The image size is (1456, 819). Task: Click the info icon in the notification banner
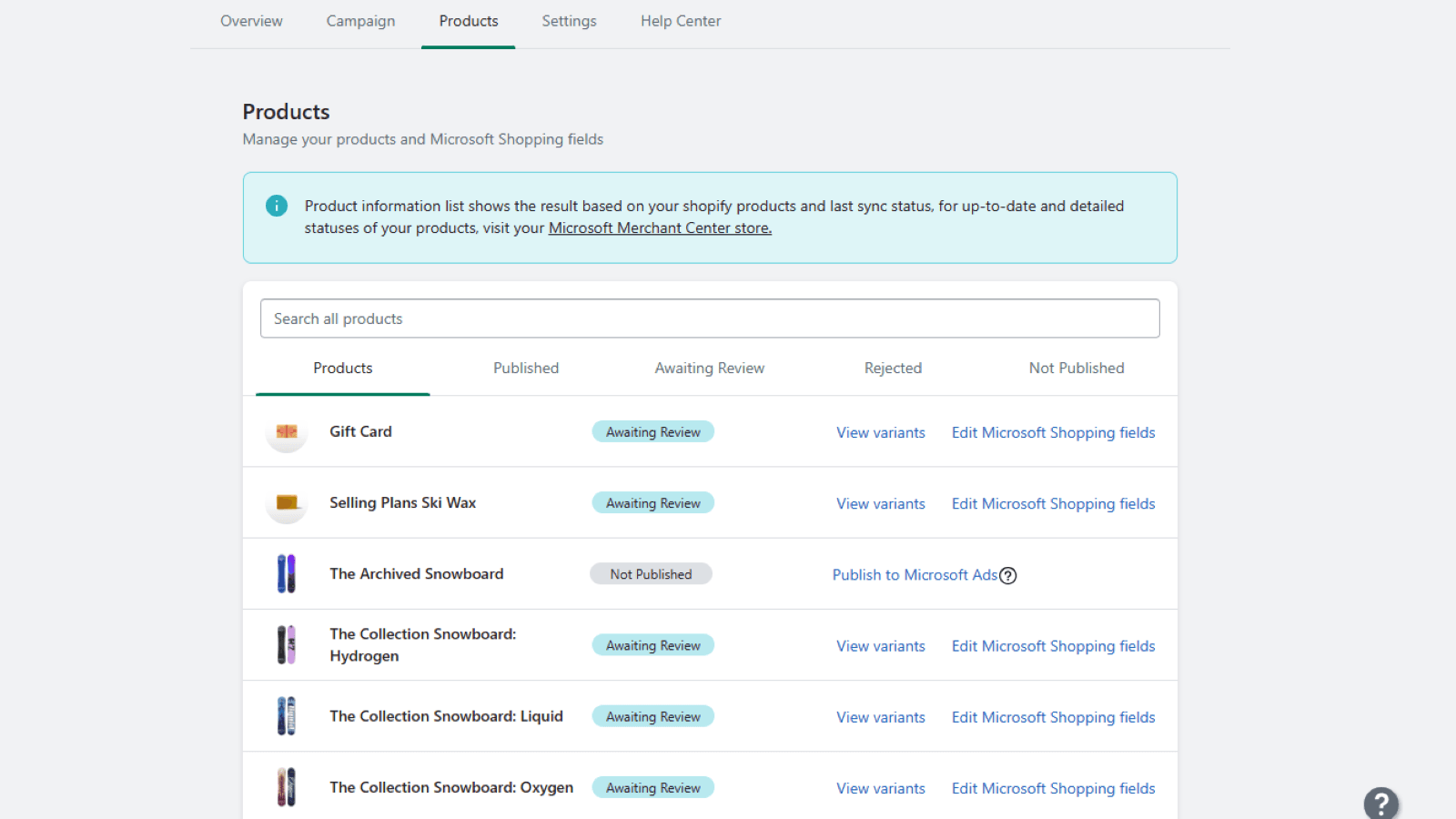pos(277,206)
